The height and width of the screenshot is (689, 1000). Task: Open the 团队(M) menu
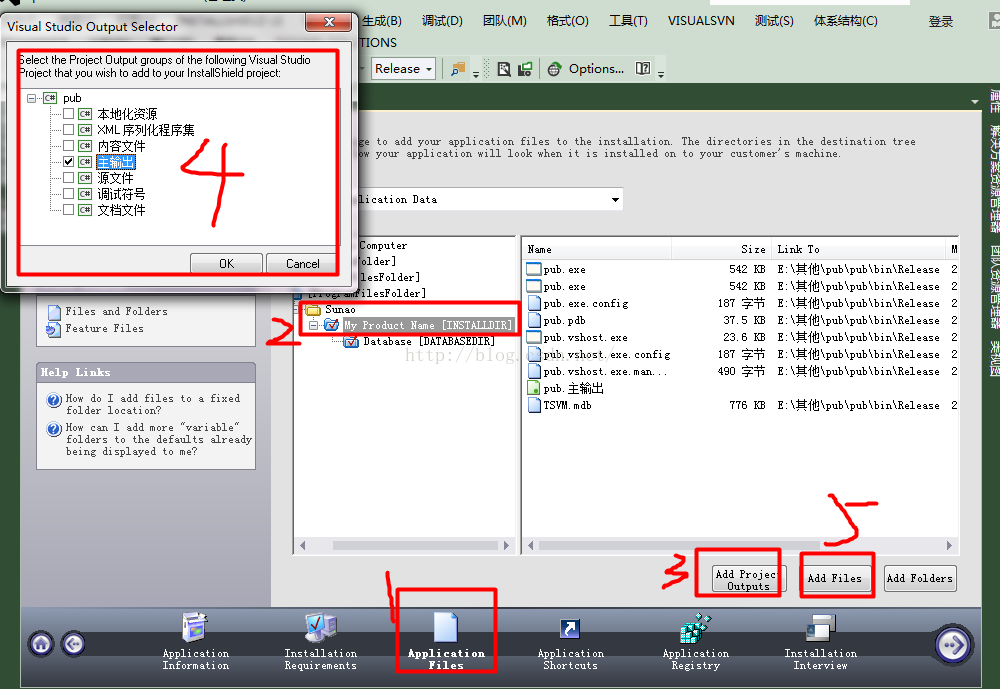point(504,21)
